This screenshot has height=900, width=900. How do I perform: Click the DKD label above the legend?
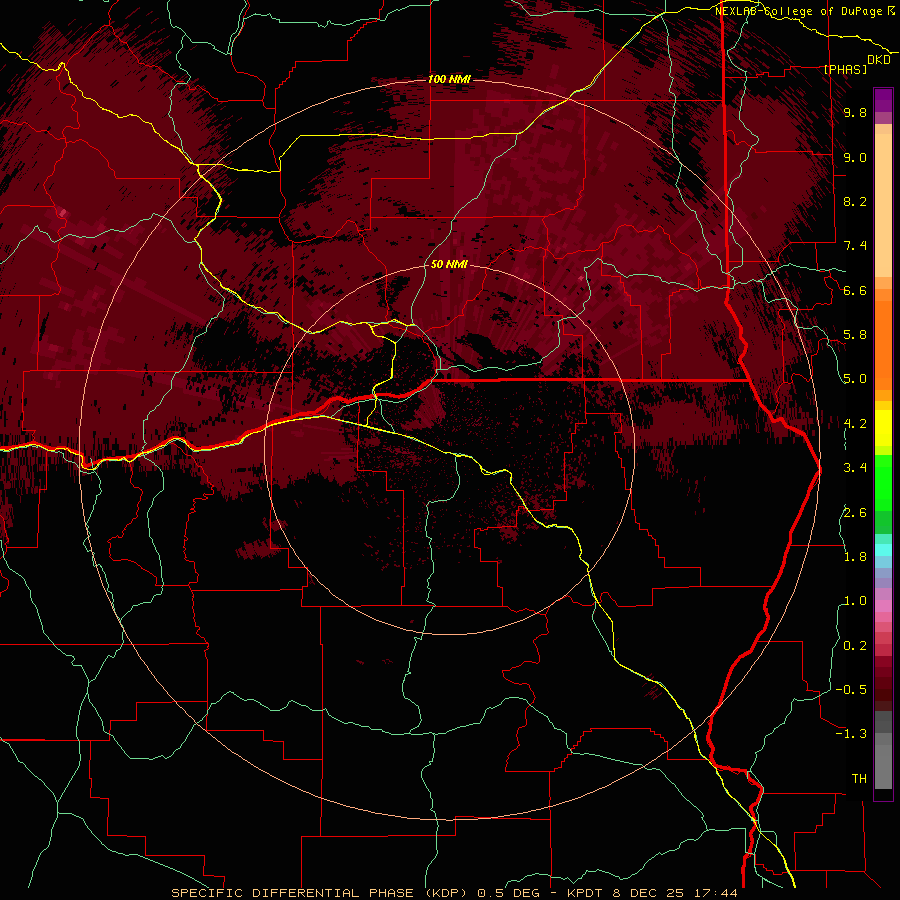coord(879,60)
